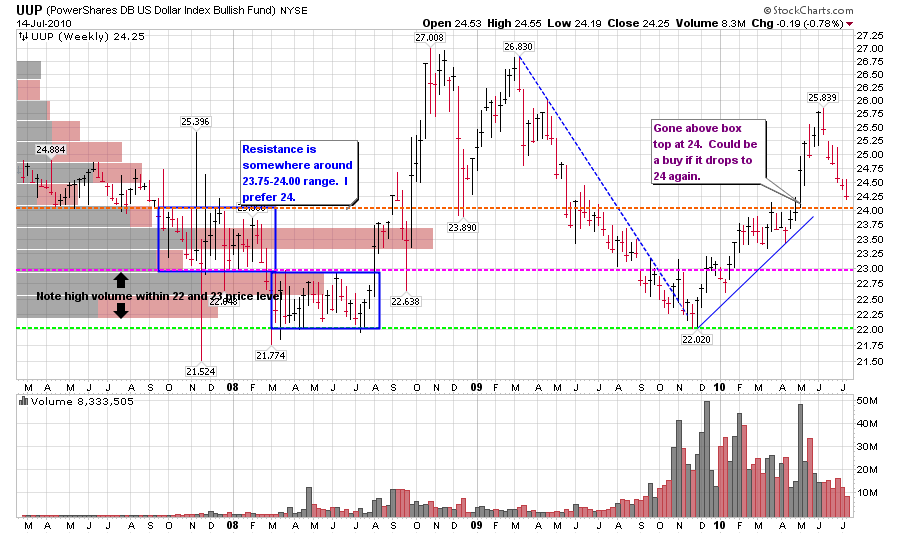The image size is (900, 534).
Task: Click the 10M volume axis label
Action: pyautogui.click(x=867, y=493)
